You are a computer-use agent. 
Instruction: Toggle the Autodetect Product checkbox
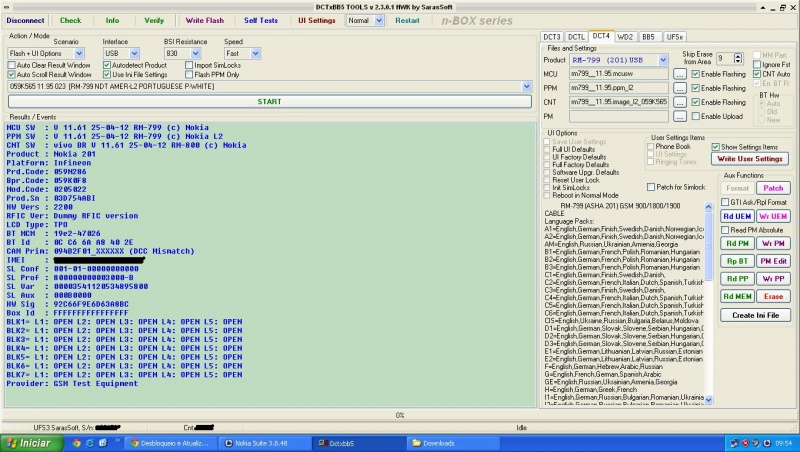[x=107, y=65]
